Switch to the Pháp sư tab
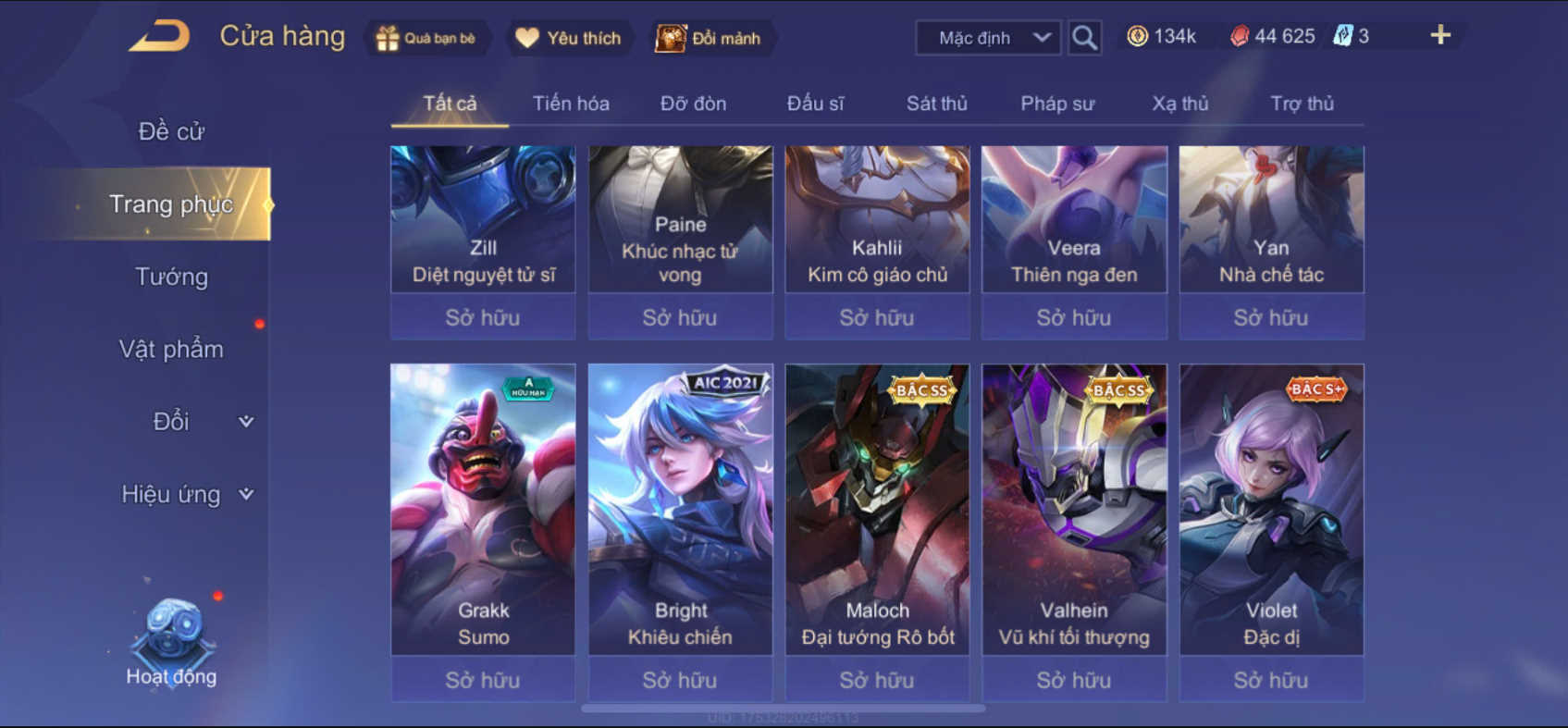Screen dimensions: 1568x728 (1057, 104)
